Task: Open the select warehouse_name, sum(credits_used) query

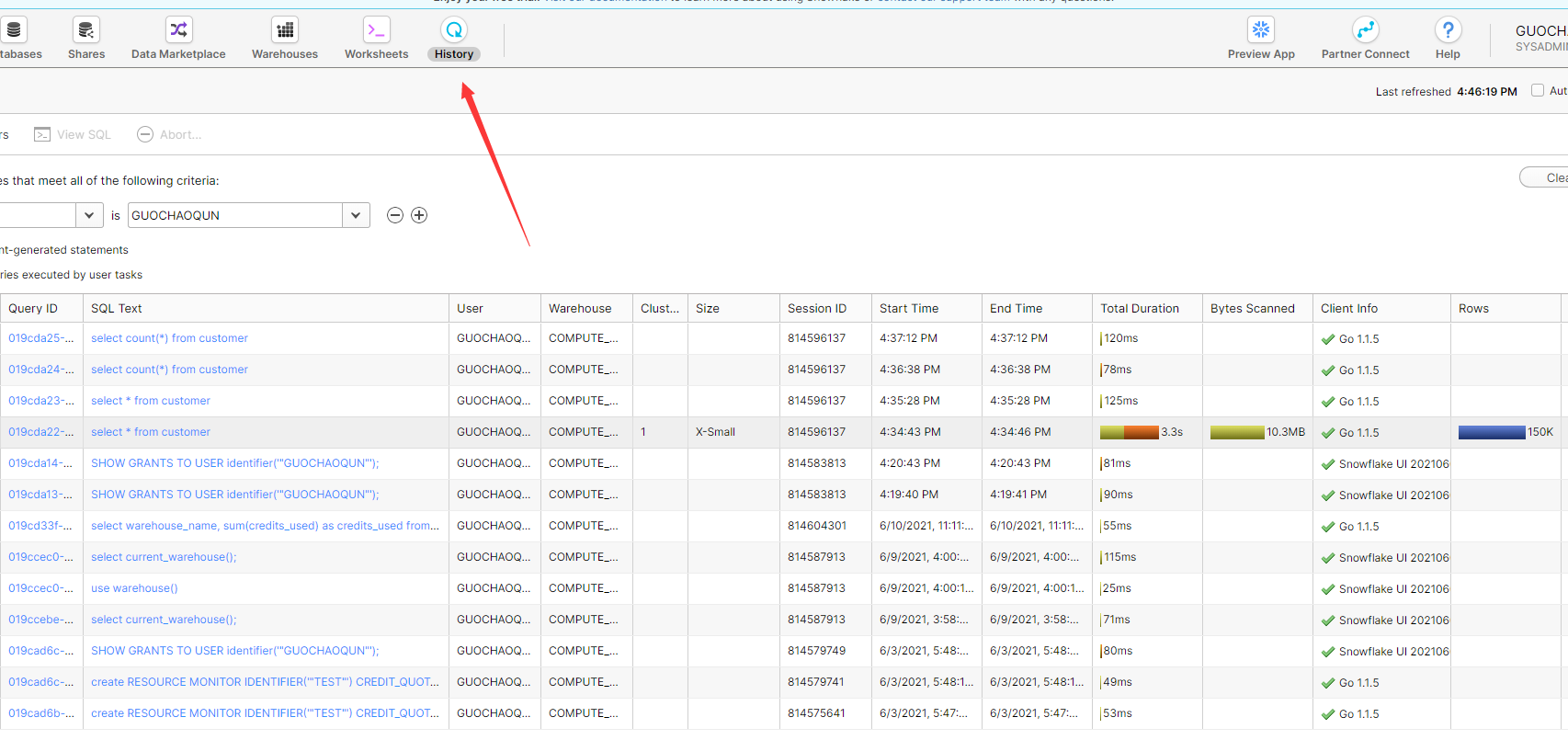Action: coord(265,526)
